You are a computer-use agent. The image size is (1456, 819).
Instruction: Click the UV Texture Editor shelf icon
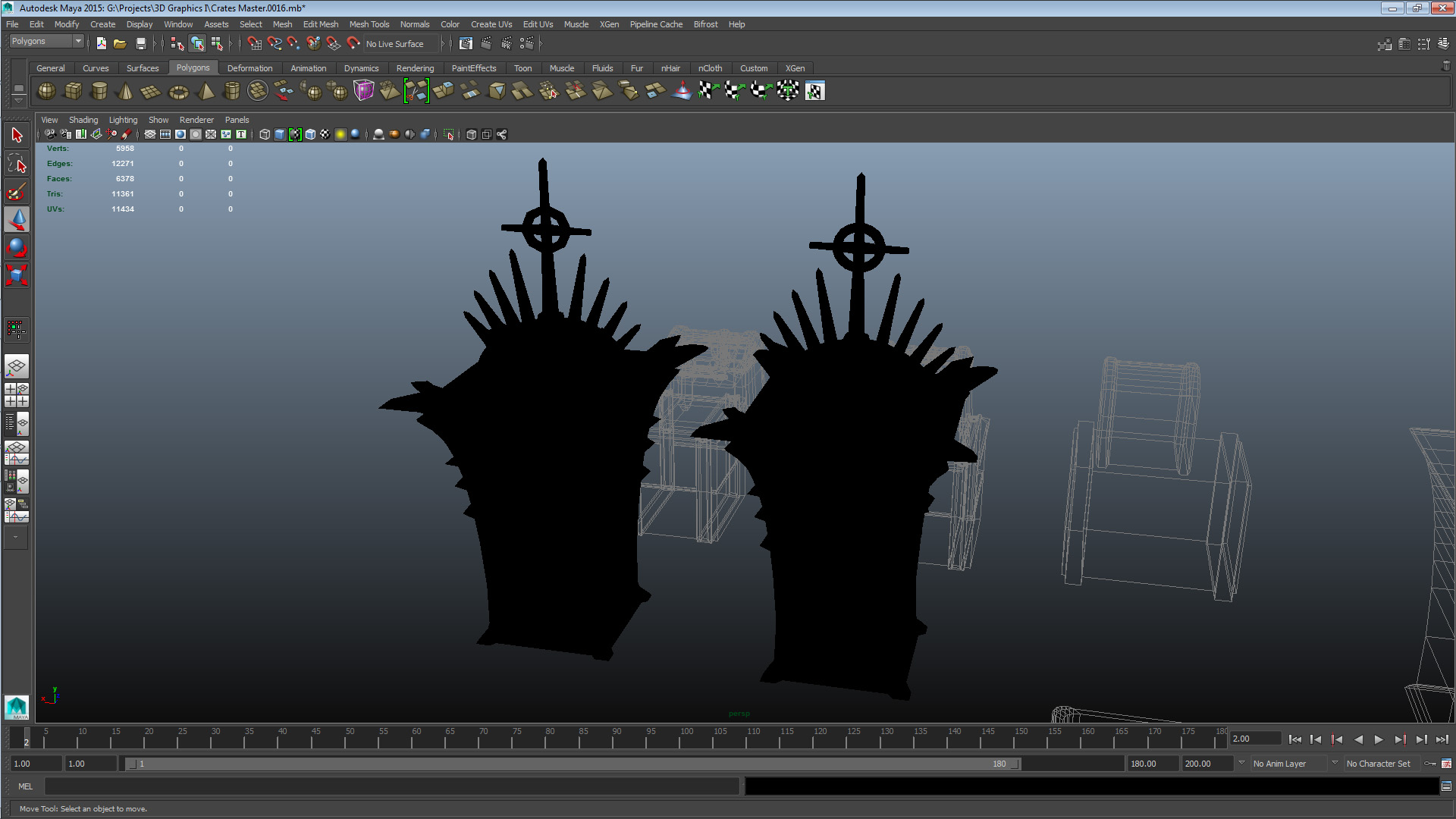814,91
